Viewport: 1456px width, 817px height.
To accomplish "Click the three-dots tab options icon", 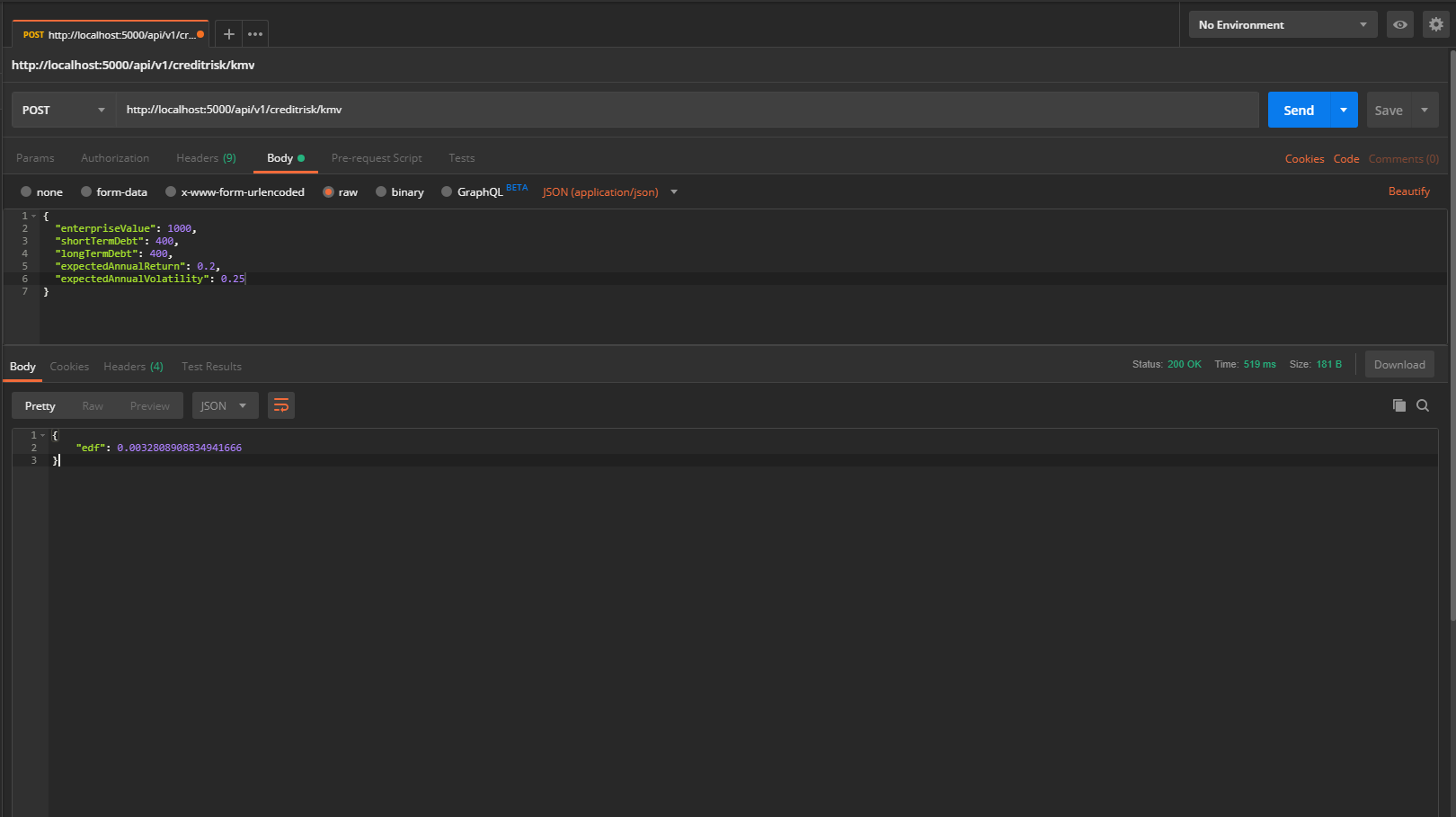I will coord(255,34).
